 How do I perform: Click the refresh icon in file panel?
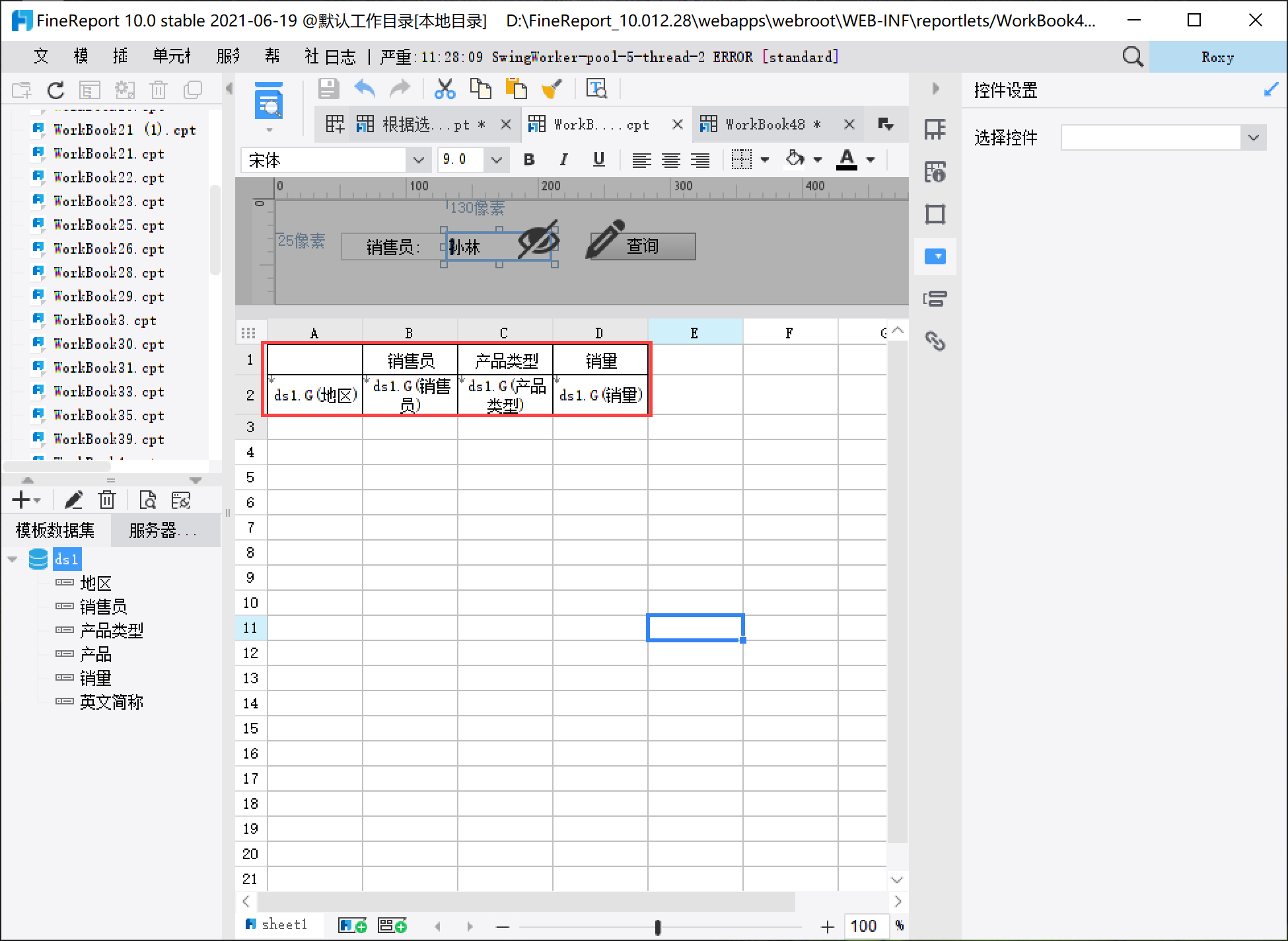click(x=56, y=90)
